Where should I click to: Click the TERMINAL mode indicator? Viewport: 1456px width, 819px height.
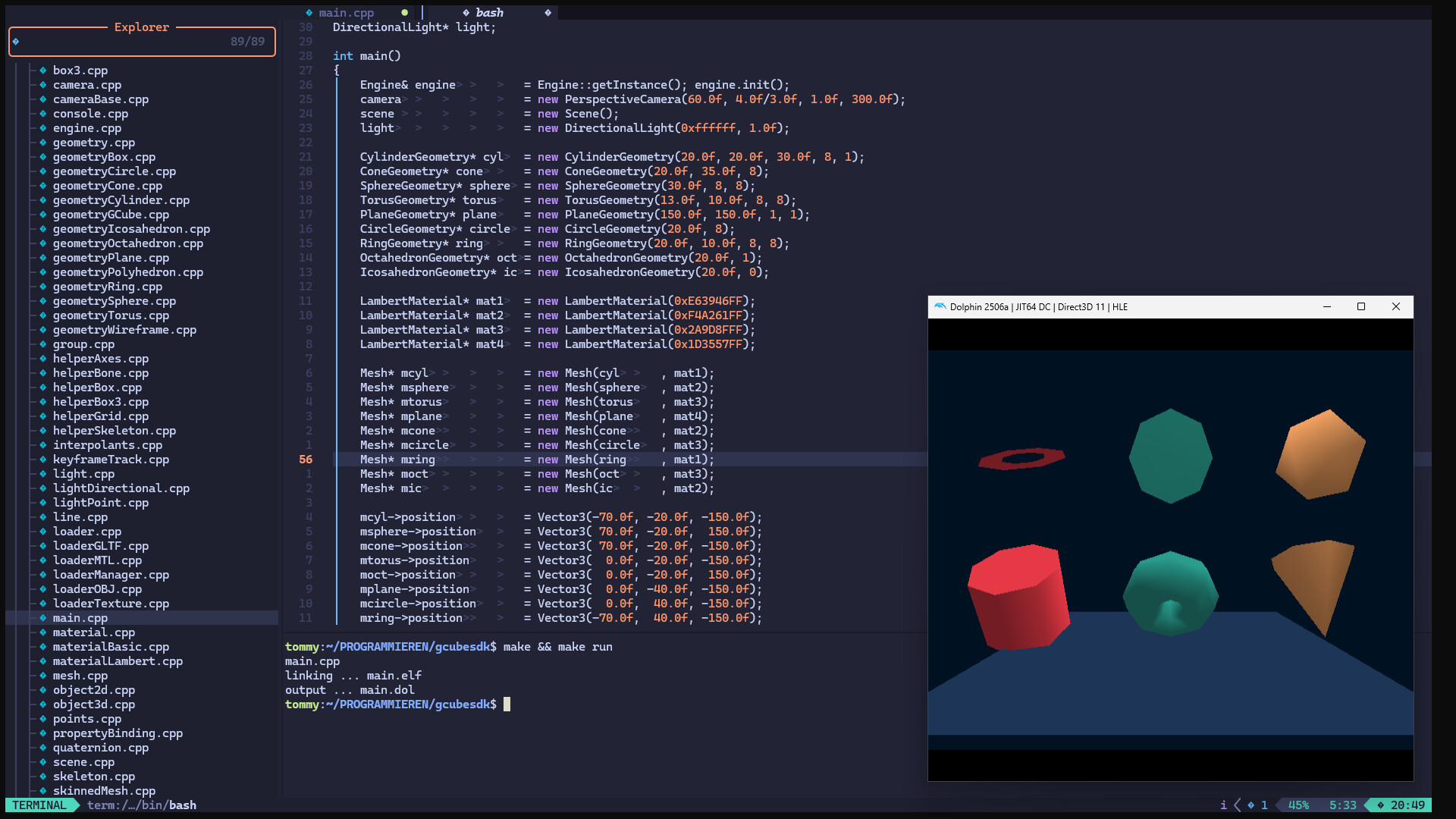click(39, 805)
